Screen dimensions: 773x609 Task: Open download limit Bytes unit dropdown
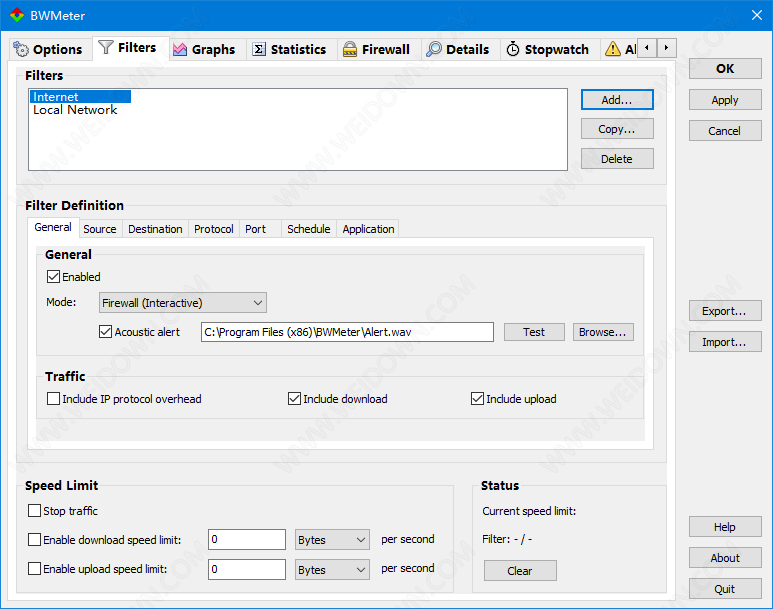tap(332, 540)
